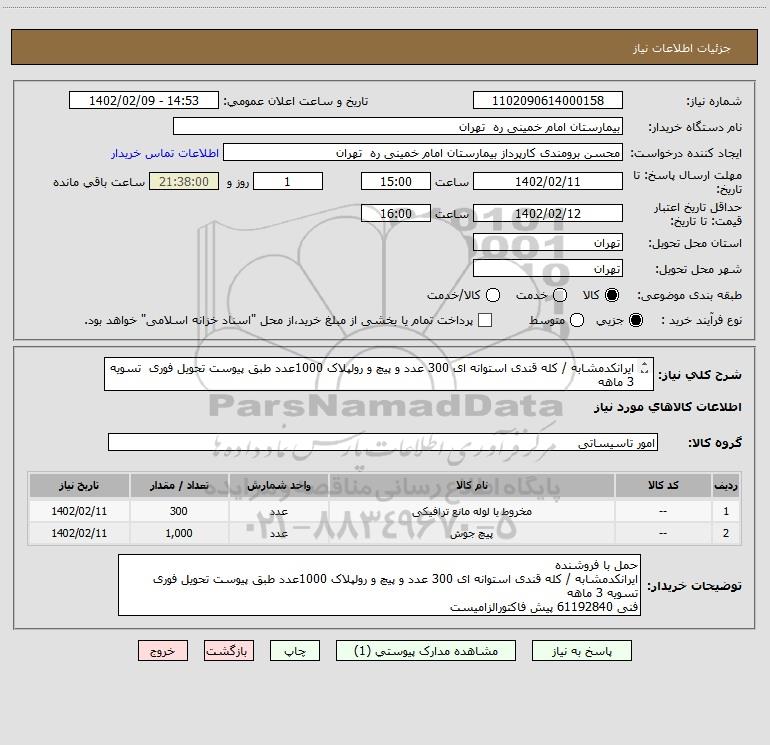Toggle the اسناد خزانه اسلامی payment checkbox

click(485, 320)
